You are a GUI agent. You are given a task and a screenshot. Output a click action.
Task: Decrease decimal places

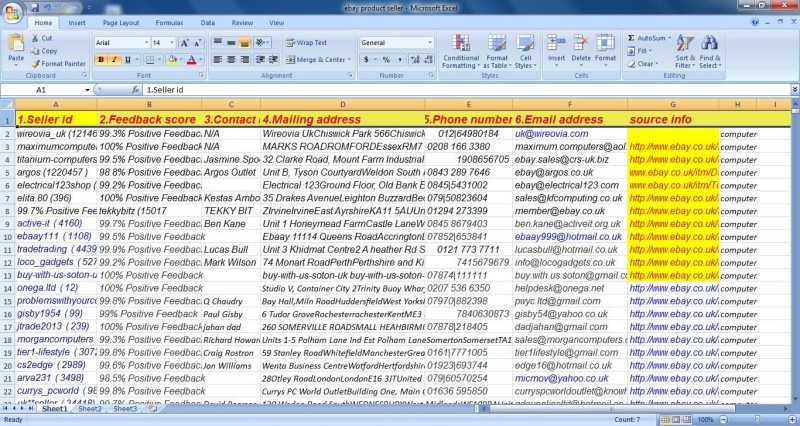[428, 60]
